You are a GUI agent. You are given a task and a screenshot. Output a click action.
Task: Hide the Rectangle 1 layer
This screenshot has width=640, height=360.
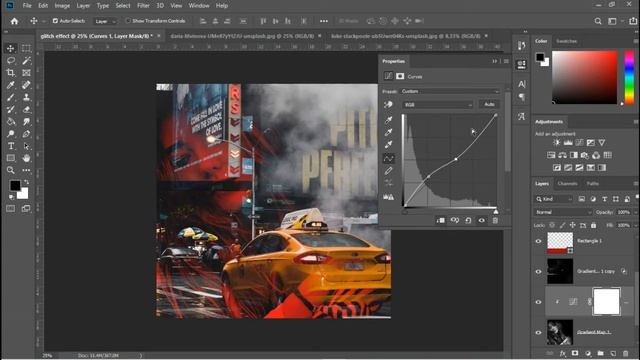538,241
